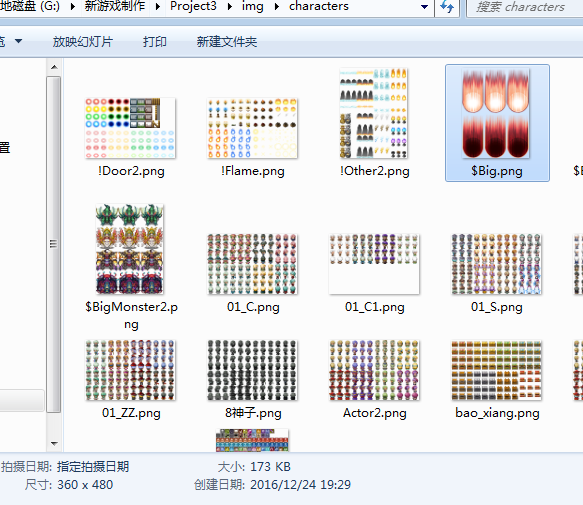Click the 01_S.png file name
Image resolution: width=583 pixels, height=505 pixels.
pyautogui.click(x=497, y=307)
